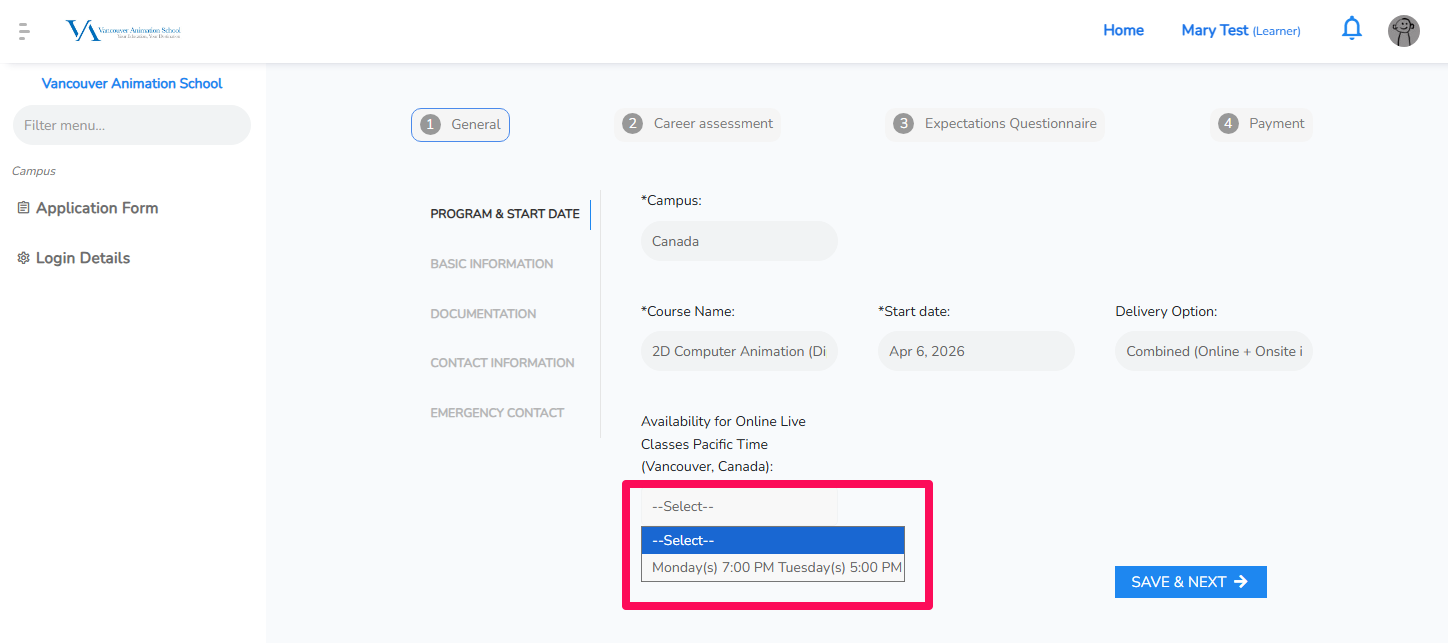Image resolution: width=1448 pixels, height=643 pixels.
Task: Select the Contact Information section
Action: [x=502, y=363]
